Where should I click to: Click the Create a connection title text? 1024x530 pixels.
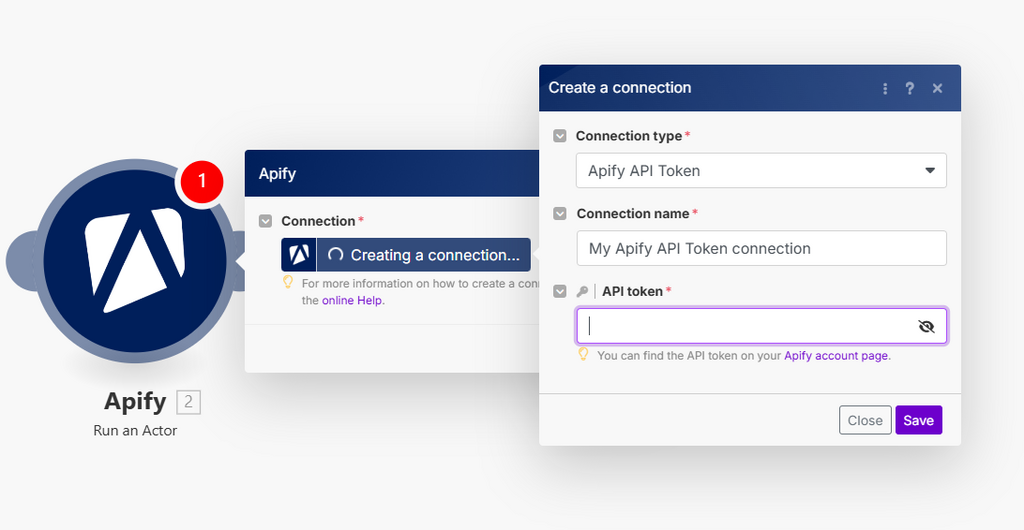(x=620, y=87)
